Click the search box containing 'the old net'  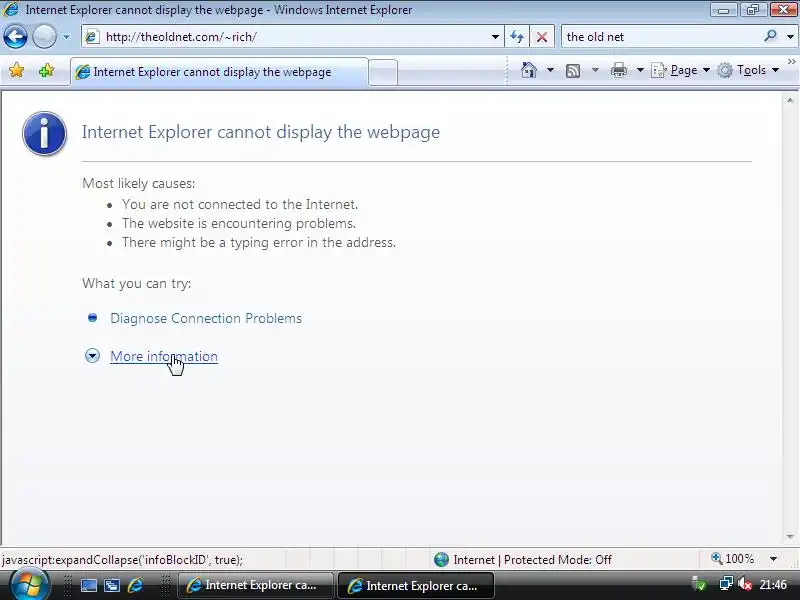click(x=662, y=37)
